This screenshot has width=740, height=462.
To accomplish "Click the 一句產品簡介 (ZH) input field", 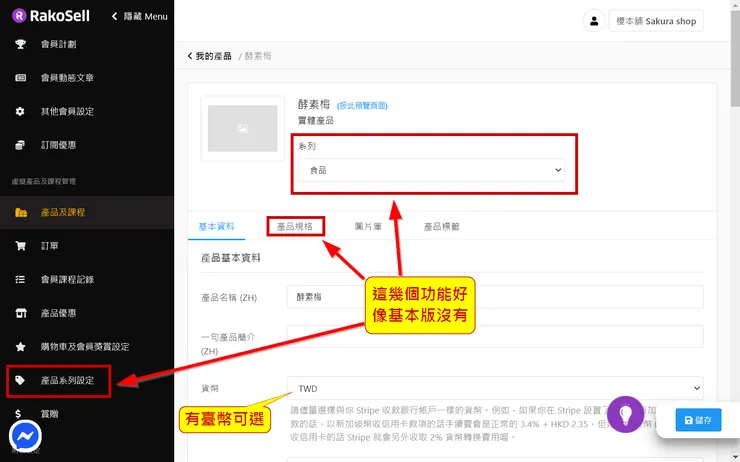I will [495, 336].
